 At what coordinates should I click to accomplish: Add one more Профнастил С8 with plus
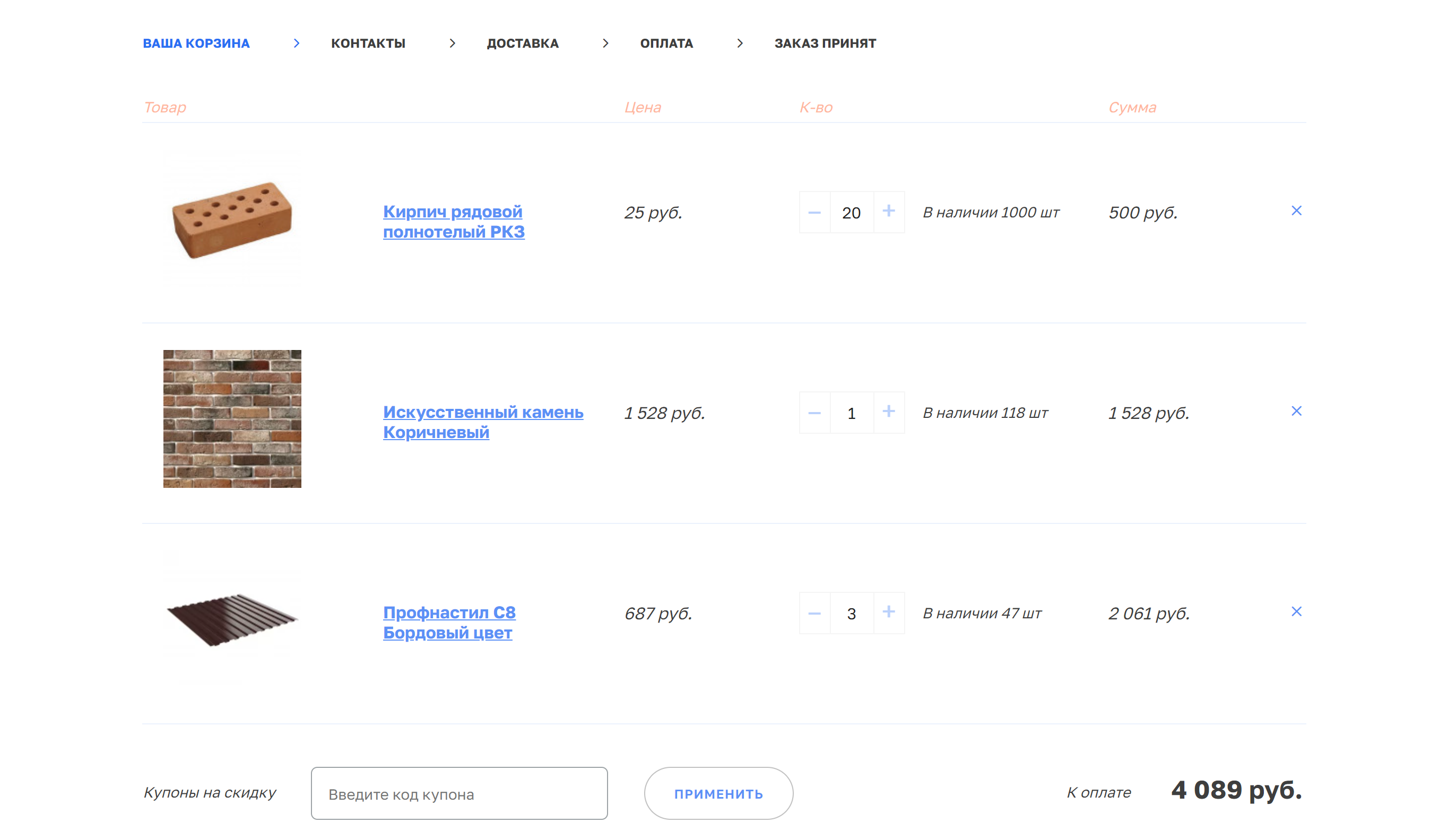click(889, 612)
